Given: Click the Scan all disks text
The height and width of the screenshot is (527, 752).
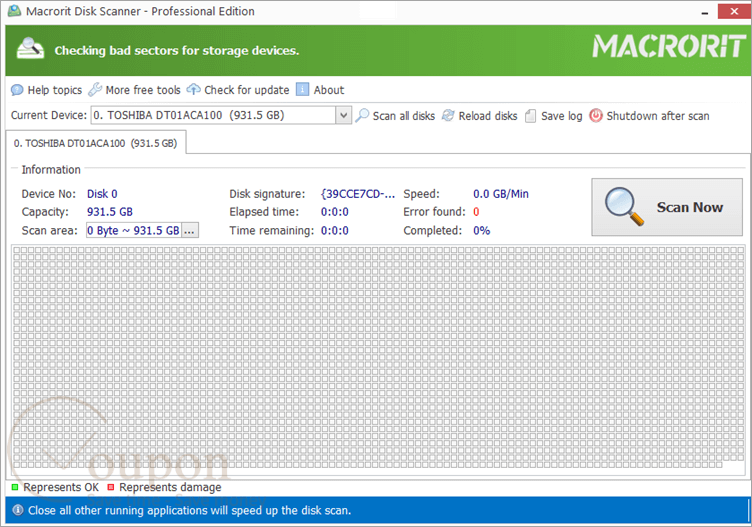Looking at the screenshot, I should click(404, 116).
